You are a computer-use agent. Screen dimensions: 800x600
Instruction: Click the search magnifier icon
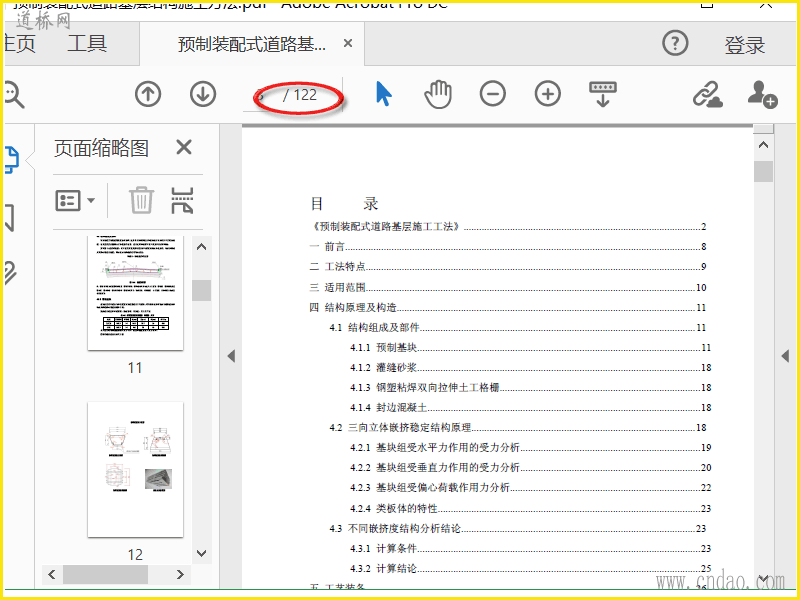13,95
